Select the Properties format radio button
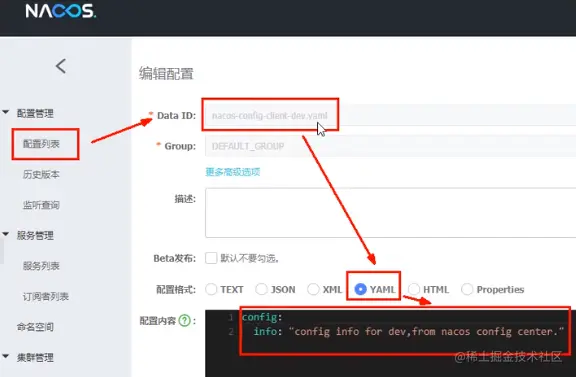Image resolution: width=576 pixels, height=377 pixels. click(x=467, y=289)
